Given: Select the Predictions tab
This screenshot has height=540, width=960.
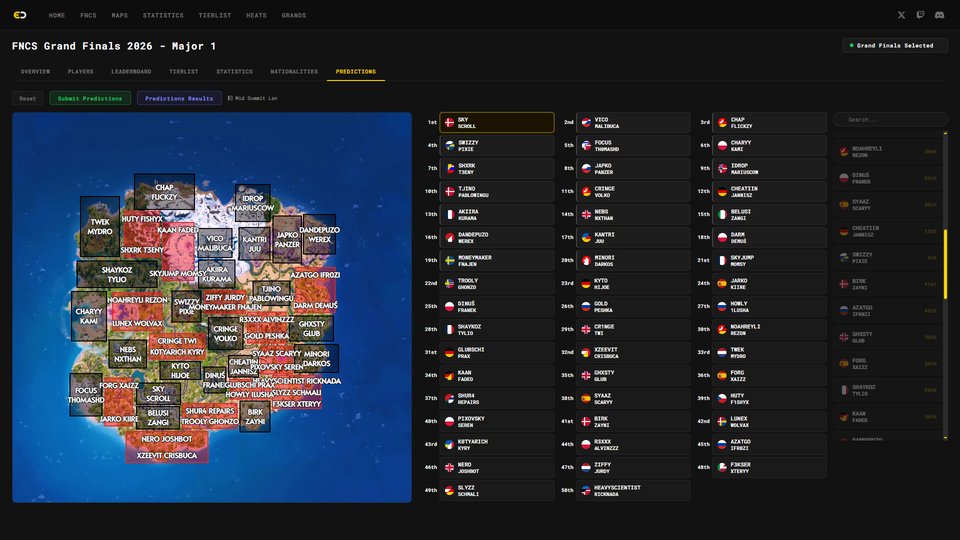Looking at the screenshot, I should 356,72.
